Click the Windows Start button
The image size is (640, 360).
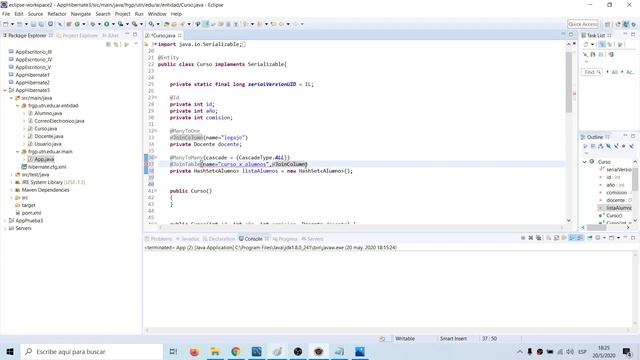click(x=10, y=351)
